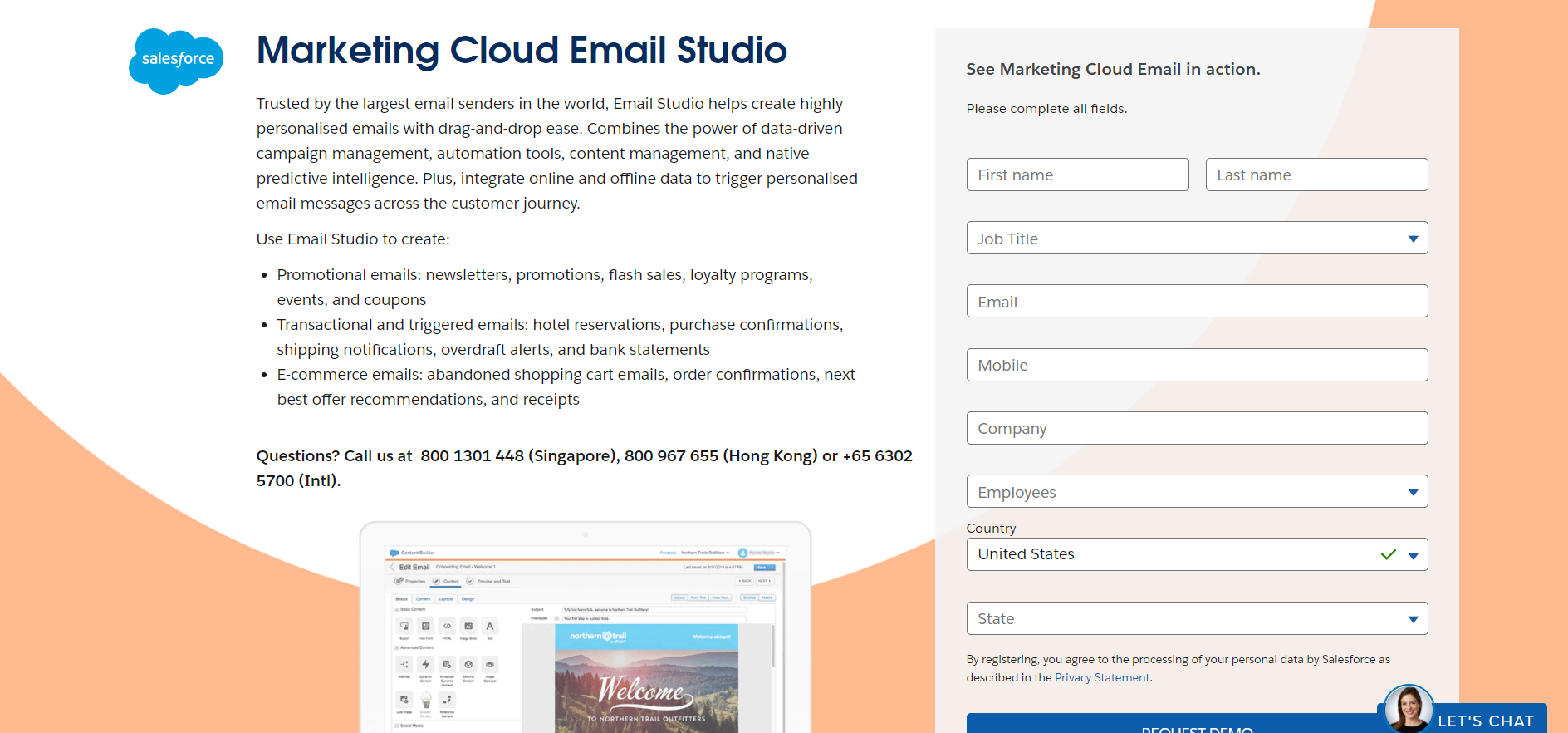Click the chat agent avatar photo
The image size is (1568, 733).
click(x=1409, y=709)
